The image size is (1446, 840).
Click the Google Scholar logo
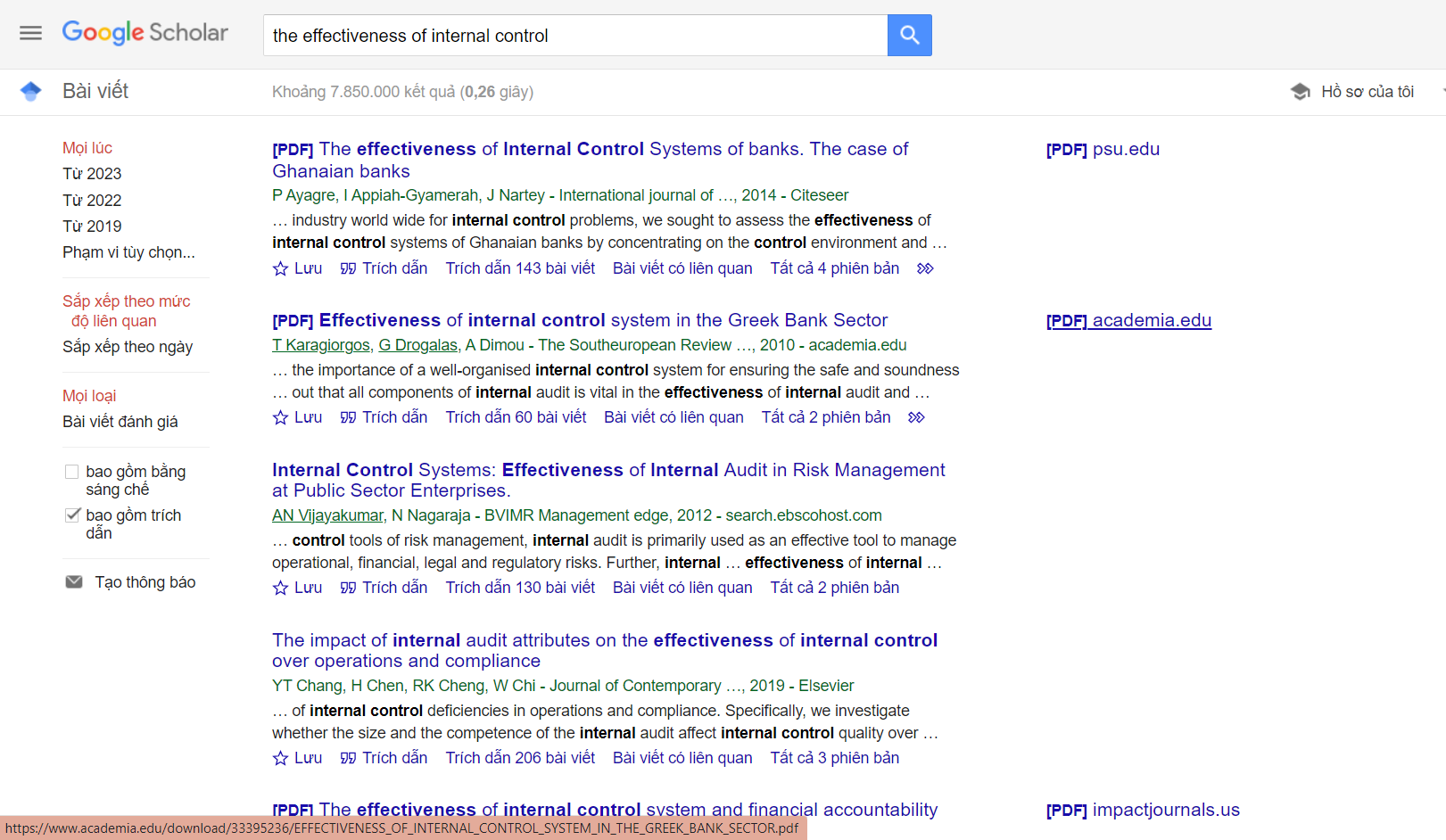[145, 33]
